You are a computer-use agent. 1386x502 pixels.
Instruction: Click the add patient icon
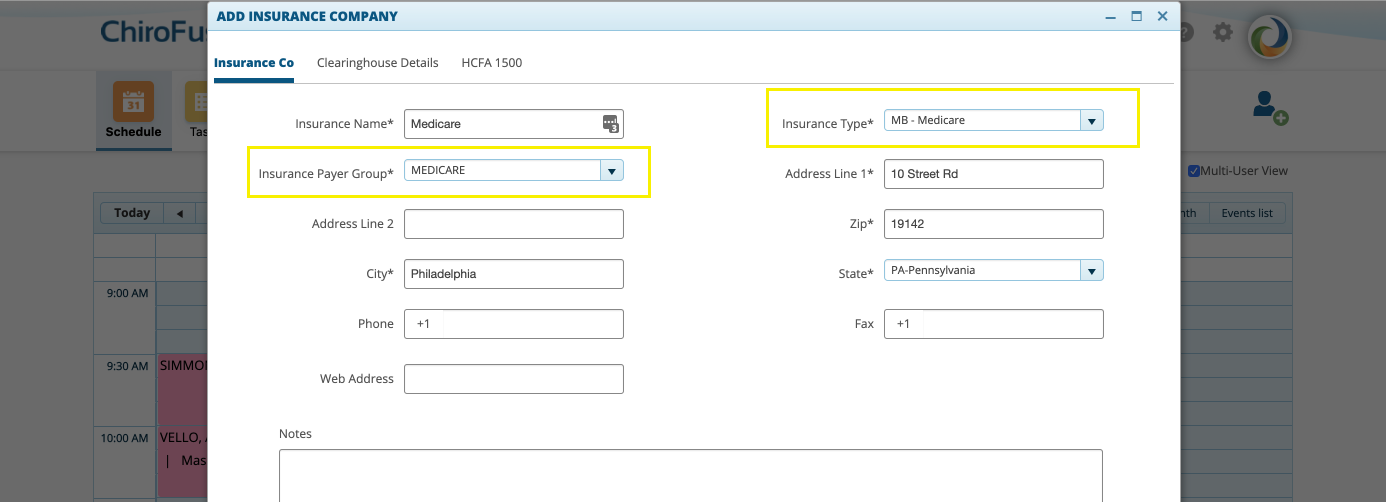click(1270, 107)
